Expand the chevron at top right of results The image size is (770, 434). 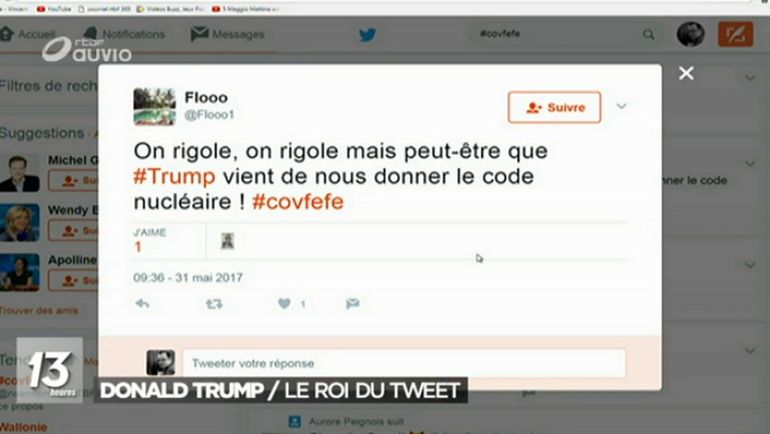(750, 78)
